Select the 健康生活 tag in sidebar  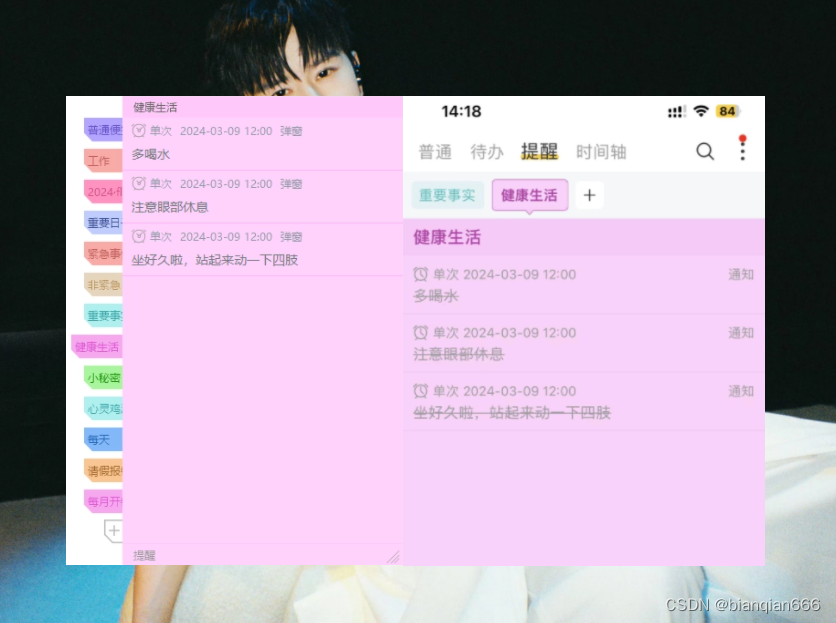tap(97, 347)
